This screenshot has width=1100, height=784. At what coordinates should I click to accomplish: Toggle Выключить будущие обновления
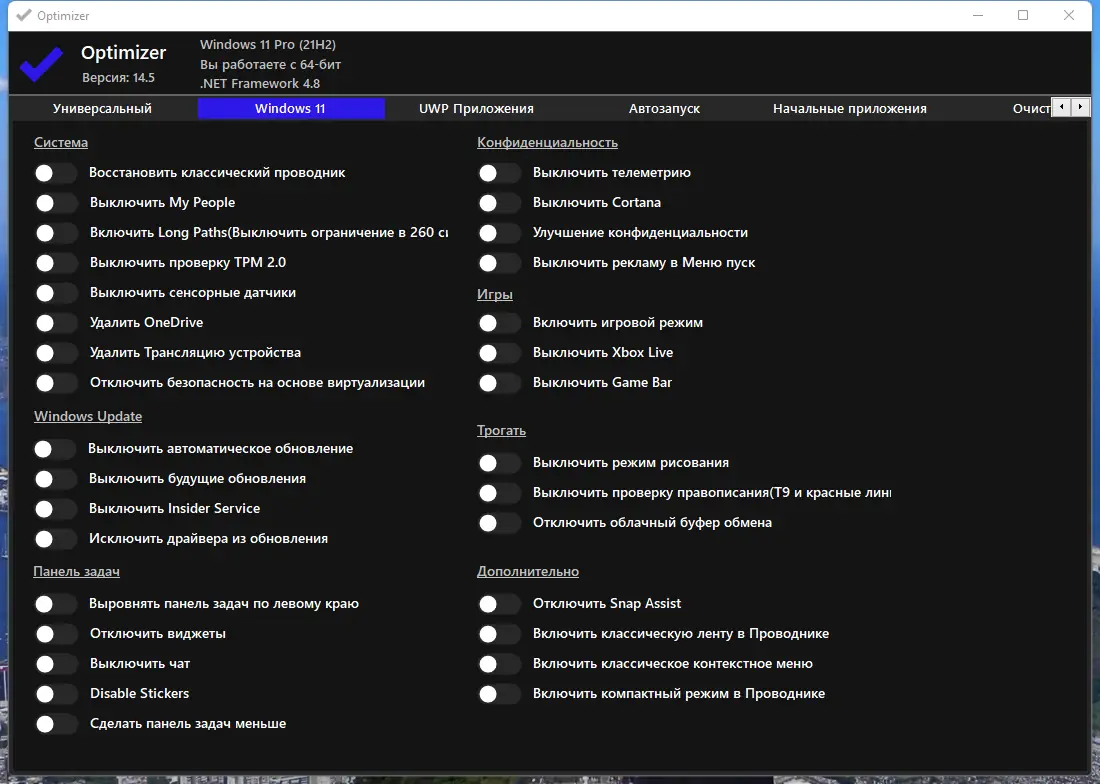click(56, 479)
